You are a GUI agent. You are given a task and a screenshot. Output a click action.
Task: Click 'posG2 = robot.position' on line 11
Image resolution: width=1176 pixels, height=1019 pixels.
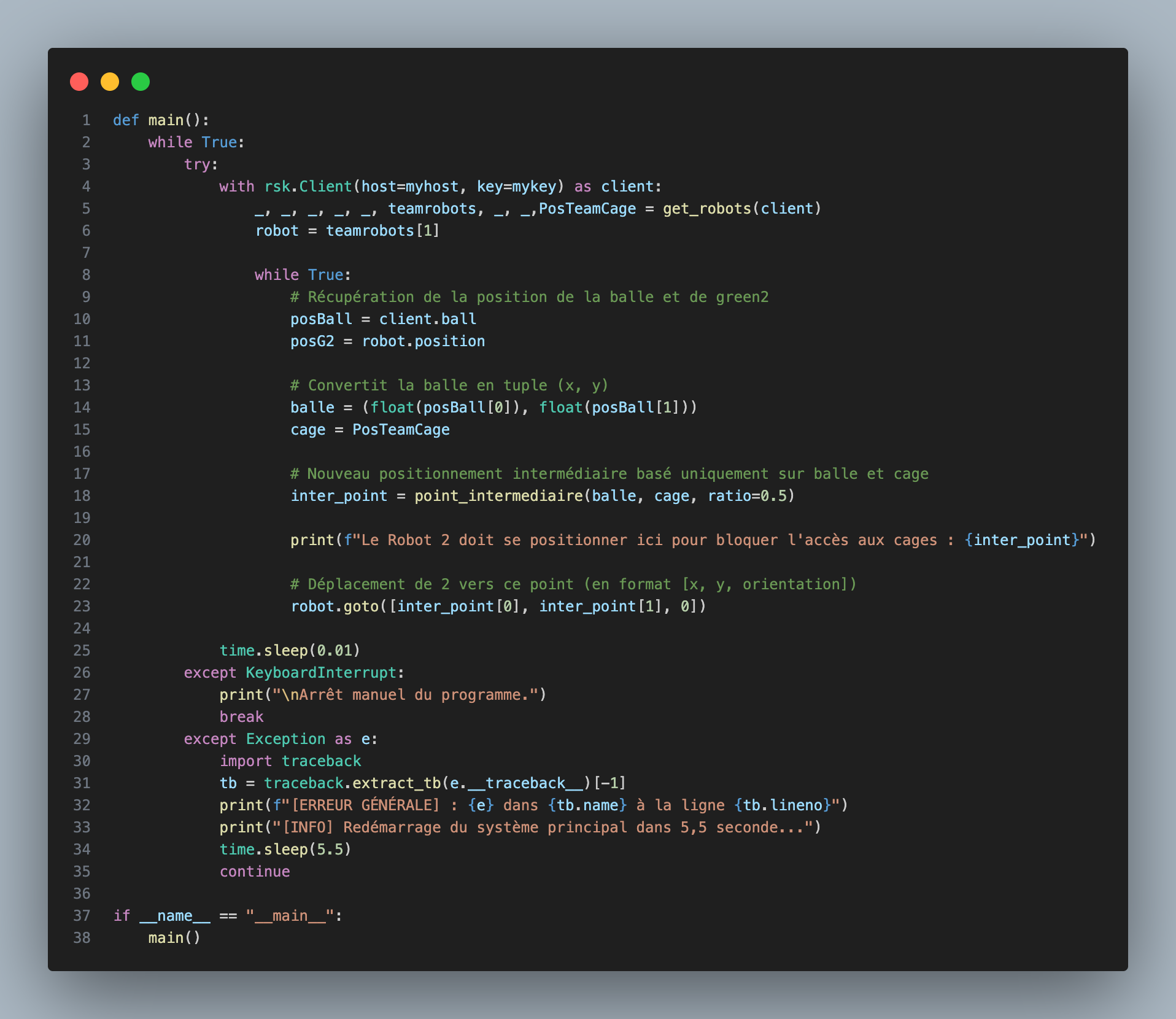point(388,341)
